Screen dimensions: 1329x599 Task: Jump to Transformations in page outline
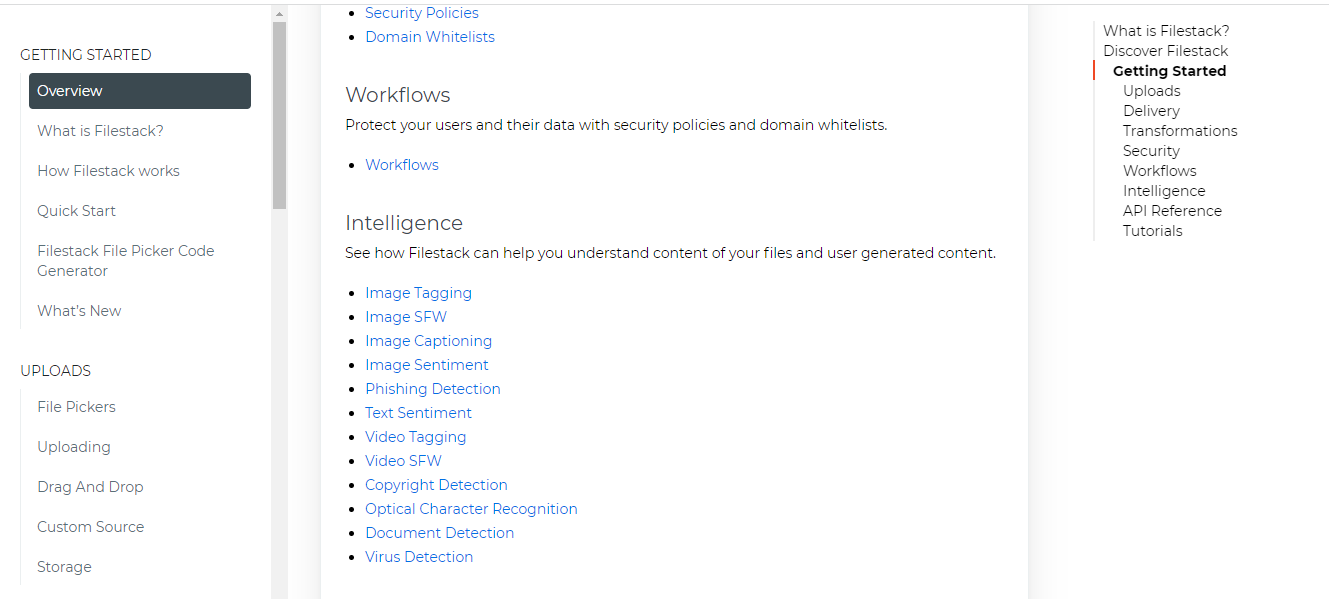1179,131
